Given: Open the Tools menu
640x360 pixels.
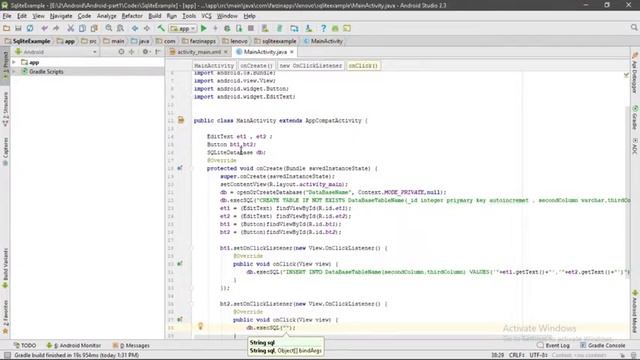Looking at the screenshot, I should [x=189, y=16].
